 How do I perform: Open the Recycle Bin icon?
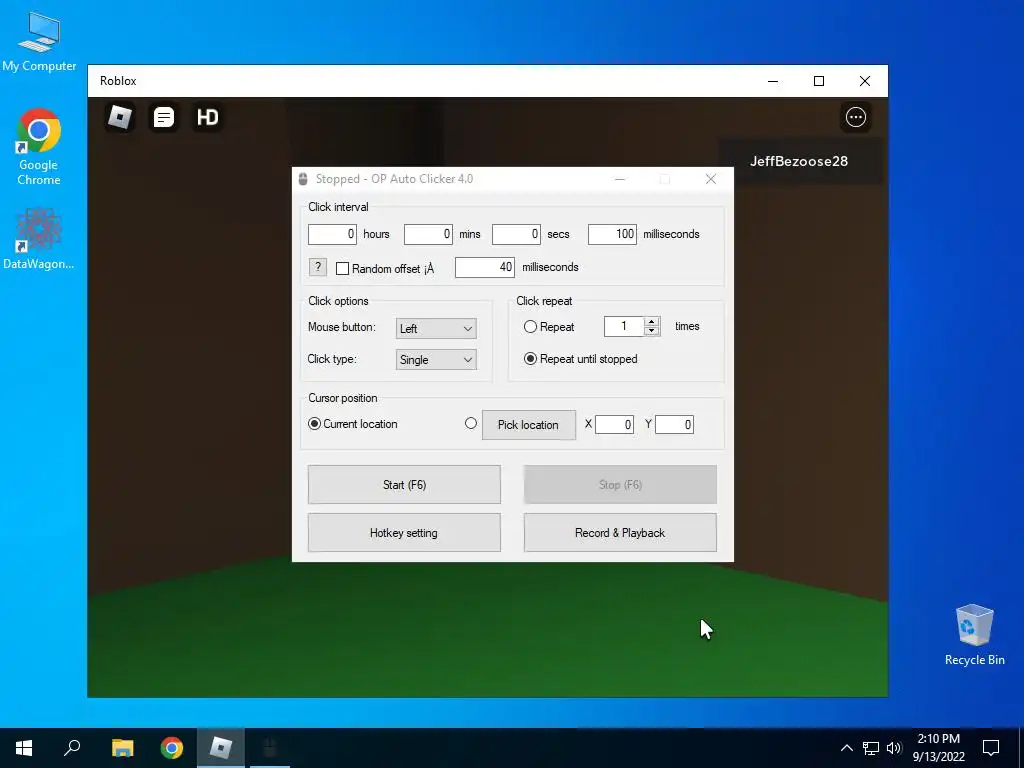pyautogui.click(x=974, y=635)
